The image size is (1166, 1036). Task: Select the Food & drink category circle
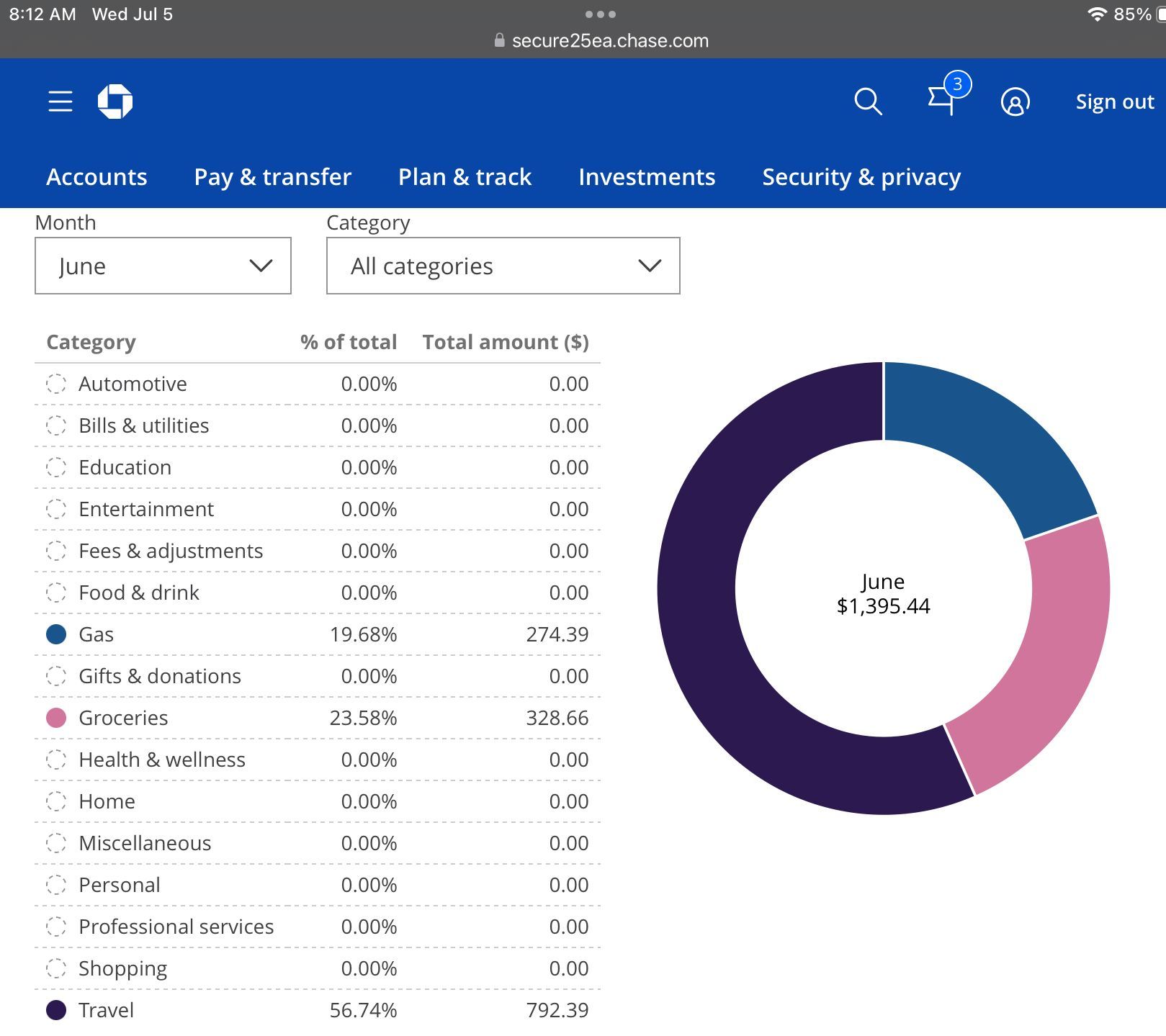click(x=56, y=593)
